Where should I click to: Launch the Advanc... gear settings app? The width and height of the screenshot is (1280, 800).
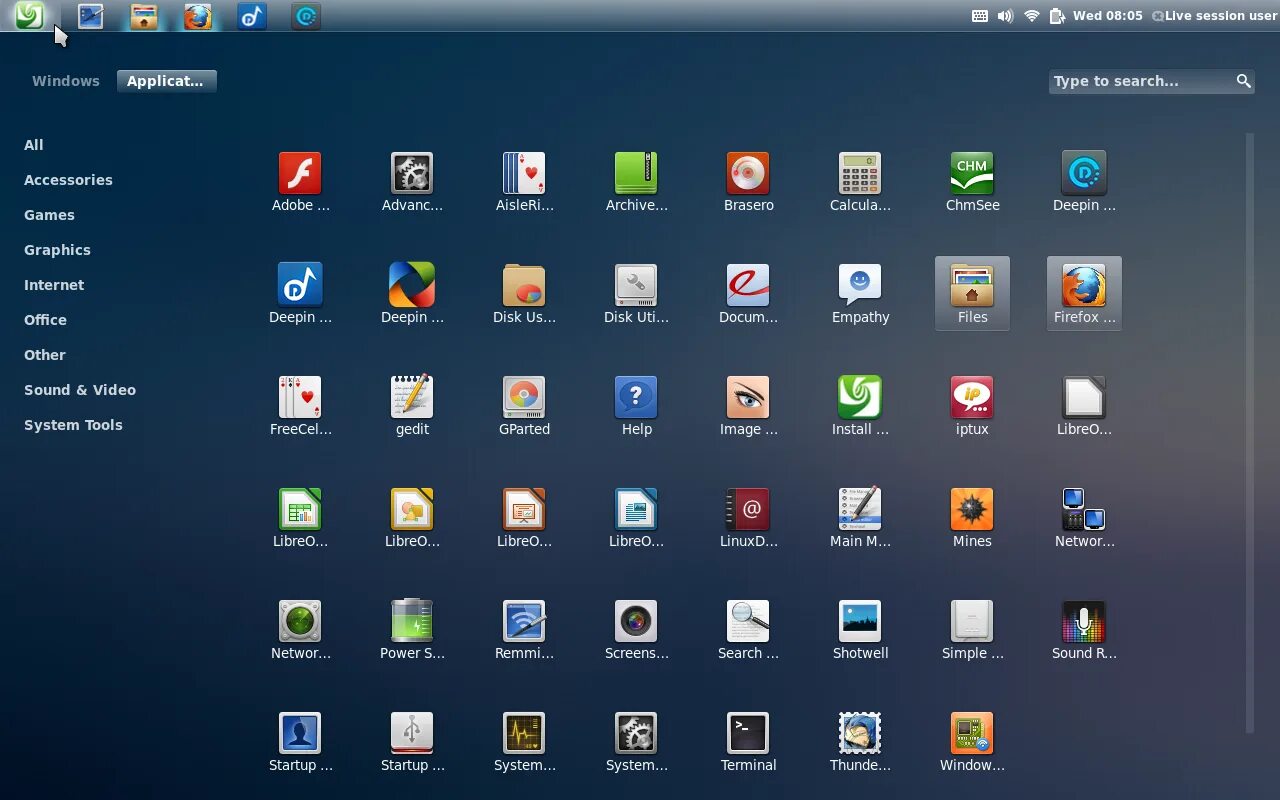412,174
